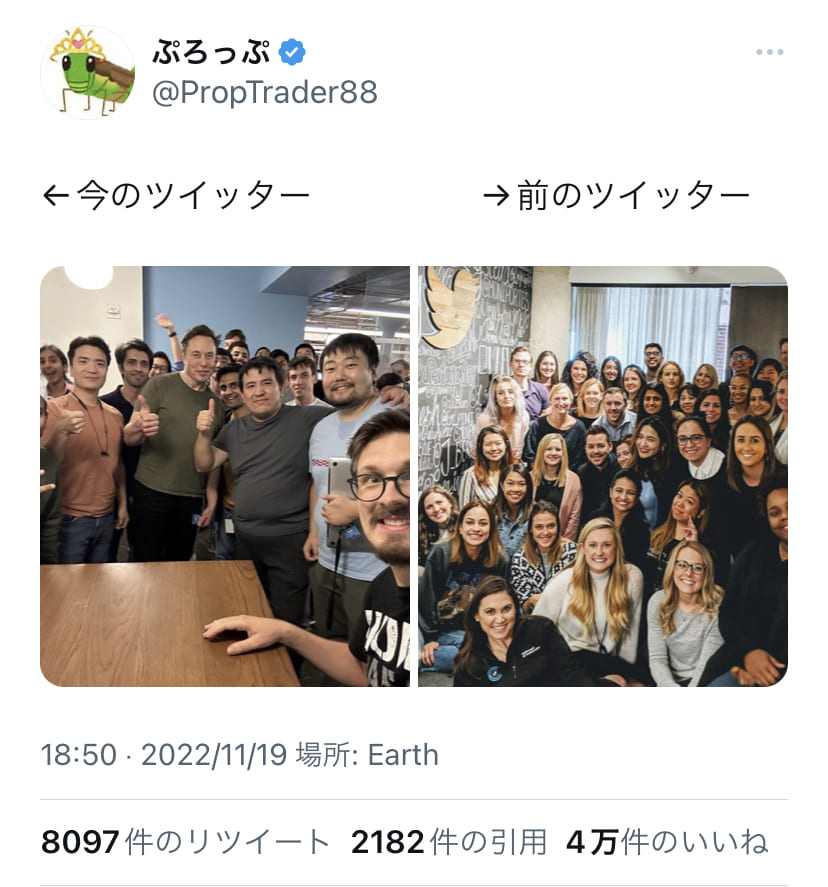Open the grasshopper profile avatar
The image size is (828, 887).
click(x=88, y=72)
